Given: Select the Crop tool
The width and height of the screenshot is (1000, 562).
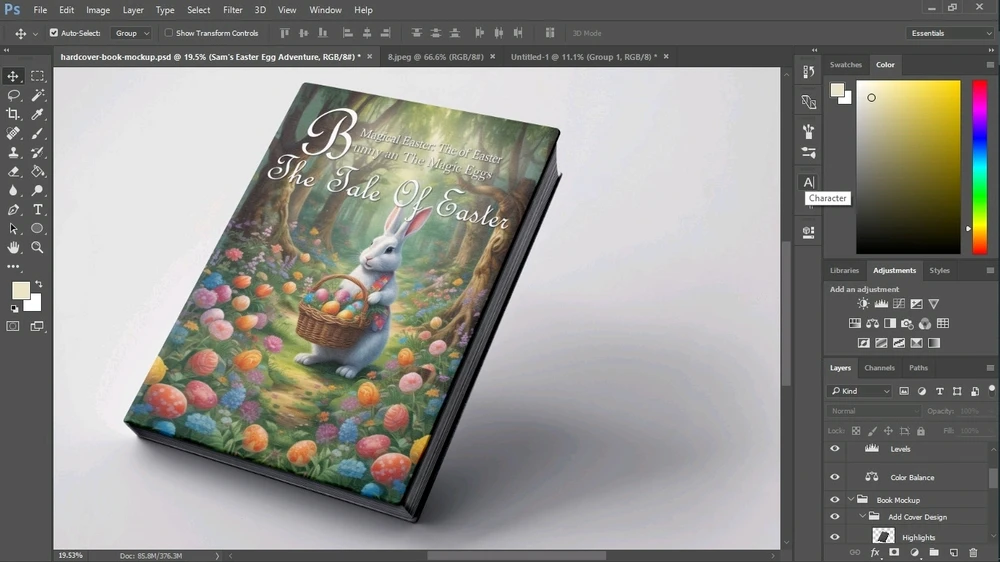Looking at the screenshot, I should click(x=13, y=114).
